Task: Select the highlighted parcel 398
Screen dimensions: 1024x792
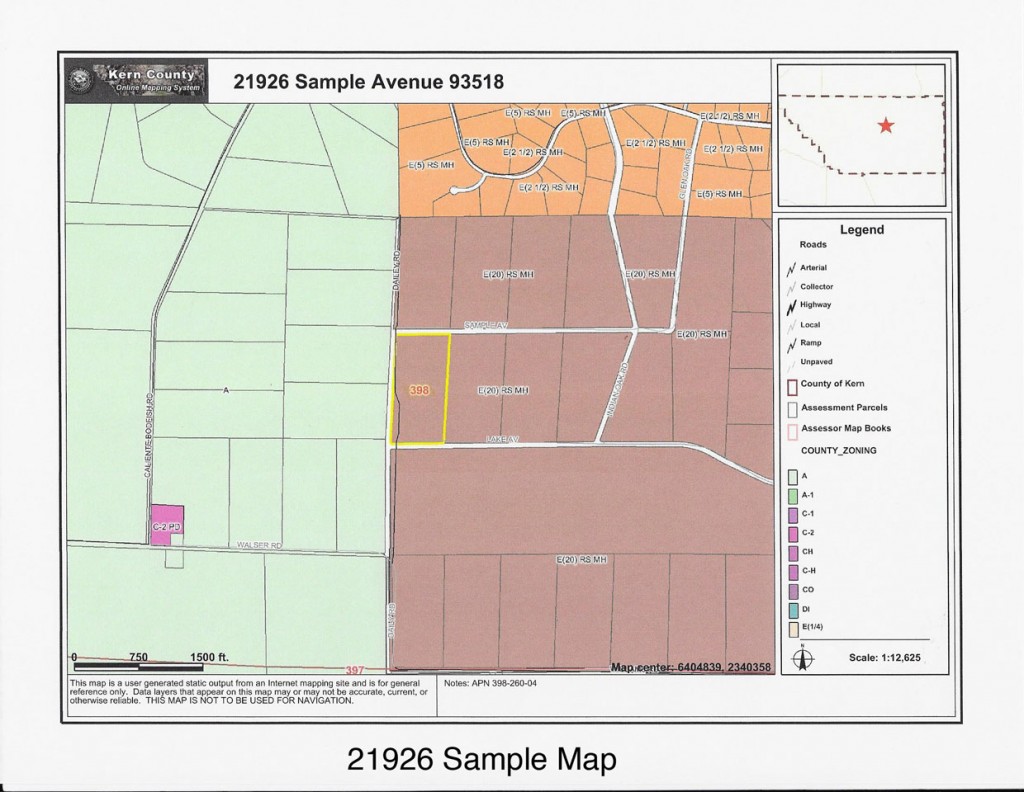Action: click(420, 388)
